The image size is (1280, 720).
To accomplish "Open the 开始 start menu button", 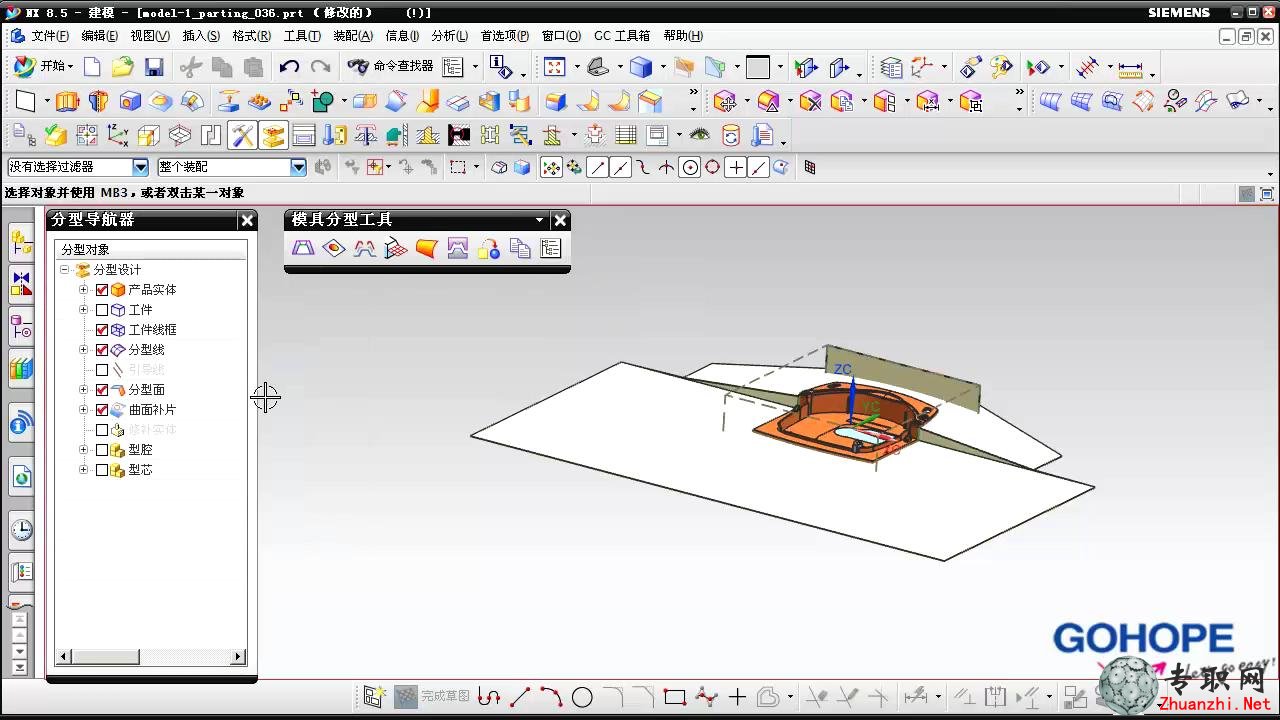I will point(43,66).
